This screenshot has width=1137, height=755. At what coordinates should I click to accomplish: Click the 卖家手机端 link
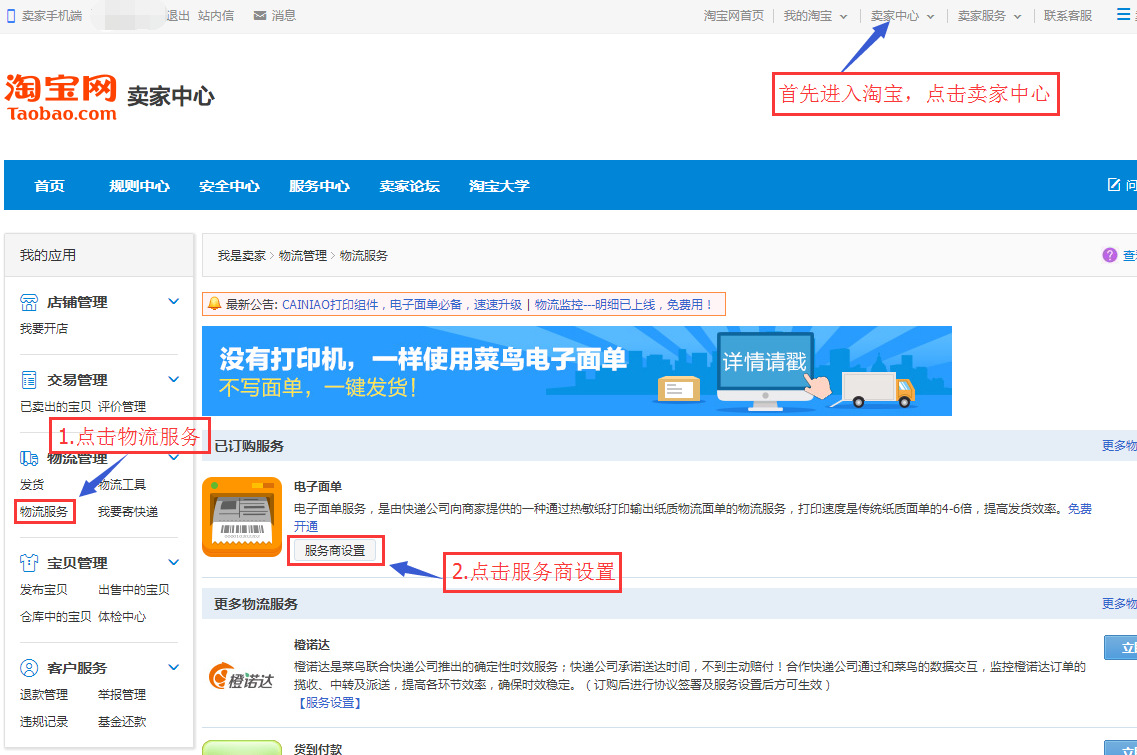[x=51, y=16]
